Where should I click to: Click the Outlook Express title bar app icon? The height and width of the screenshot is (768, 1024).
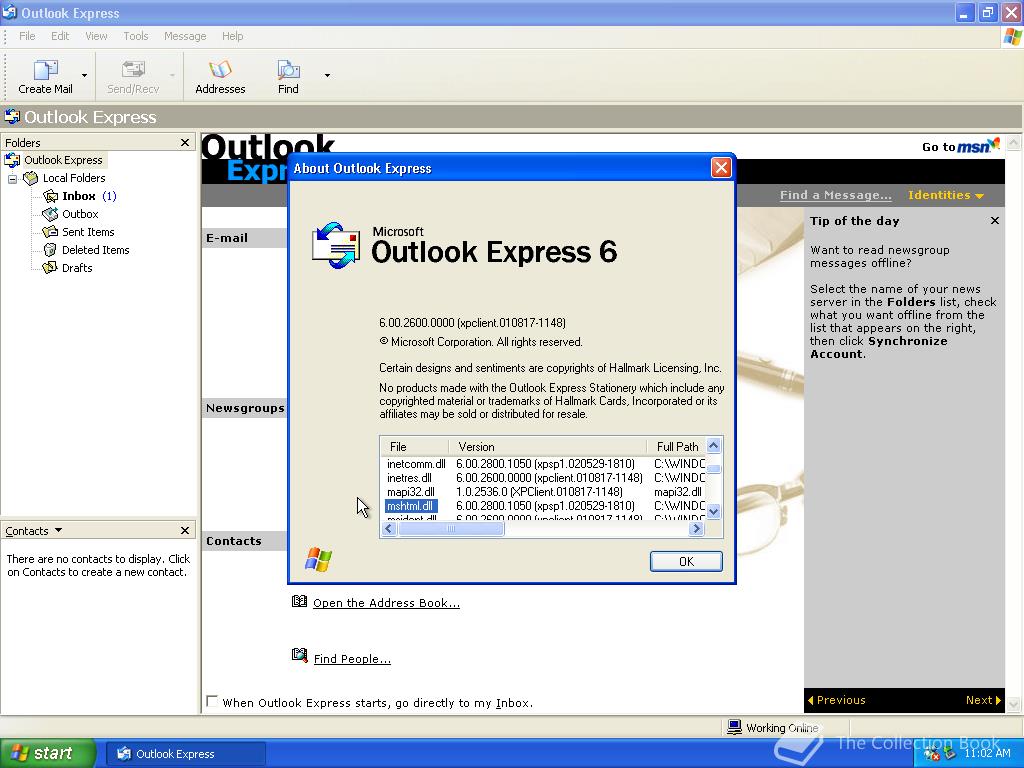(x=9, y=12)
